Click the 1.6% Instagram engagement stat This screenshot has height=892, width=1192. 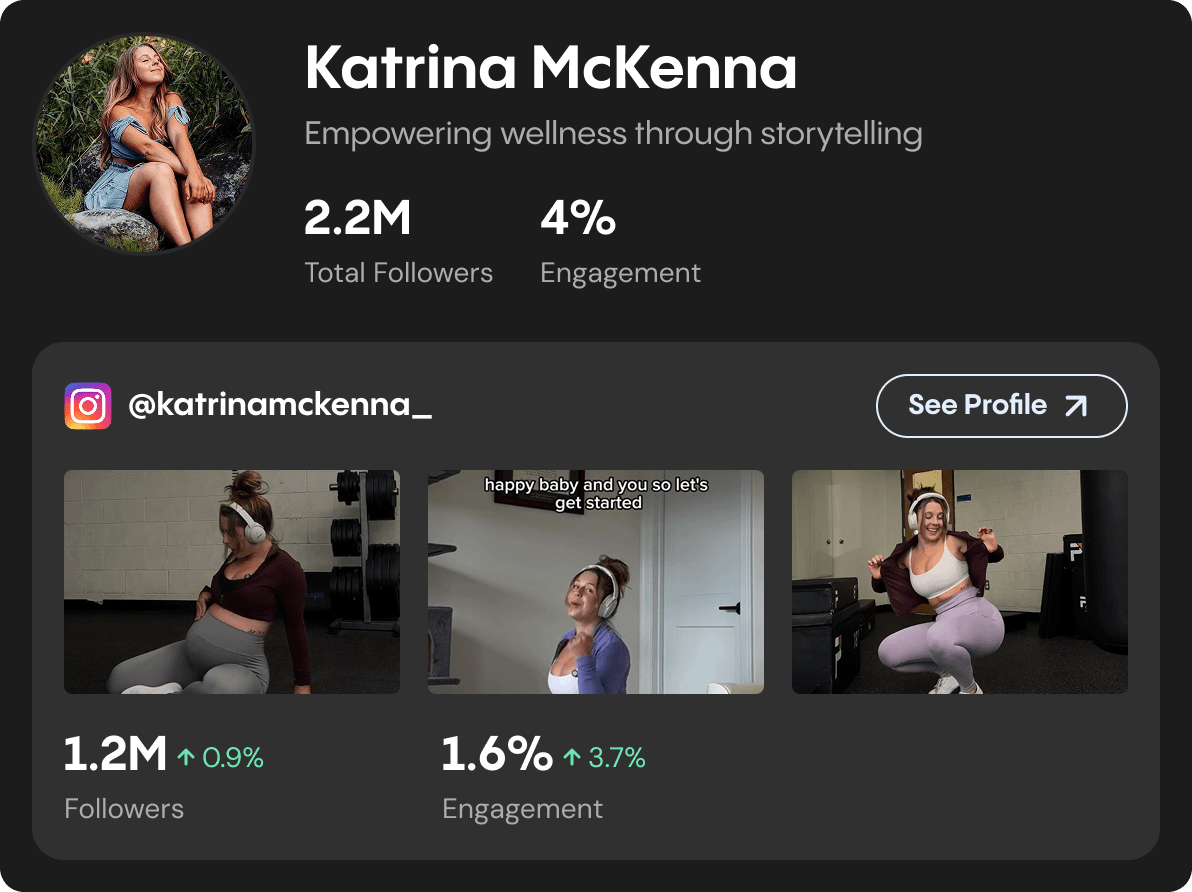496,754
